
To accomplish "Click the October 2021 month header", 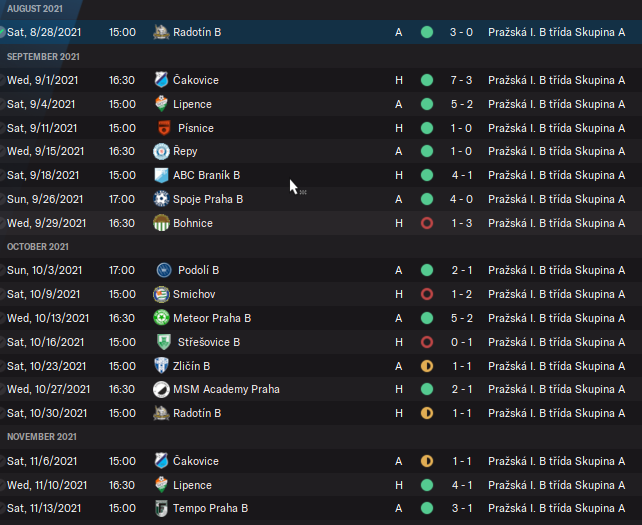I will coord(38,247).
